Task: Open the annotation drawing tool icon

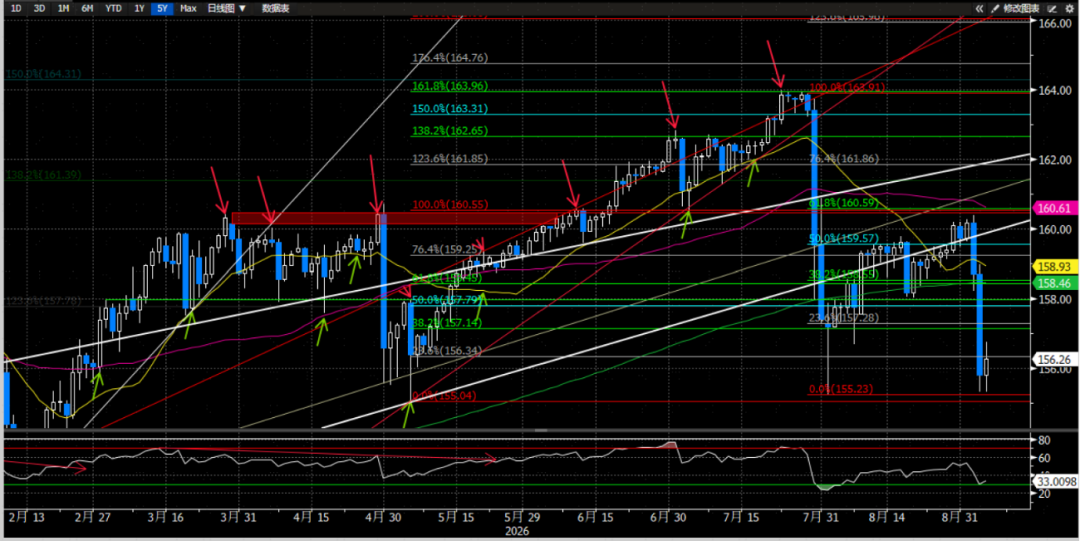Action: (x=1051, y=8)
